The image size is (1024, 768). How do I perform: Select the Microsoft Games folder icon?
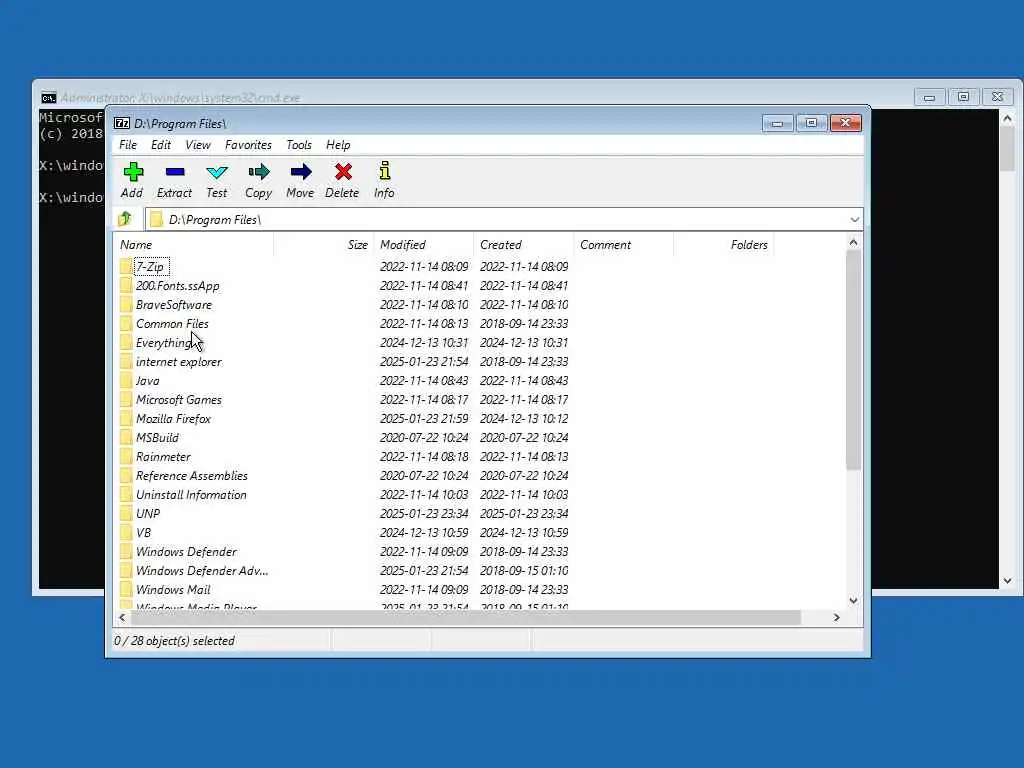tap(126, 399)
